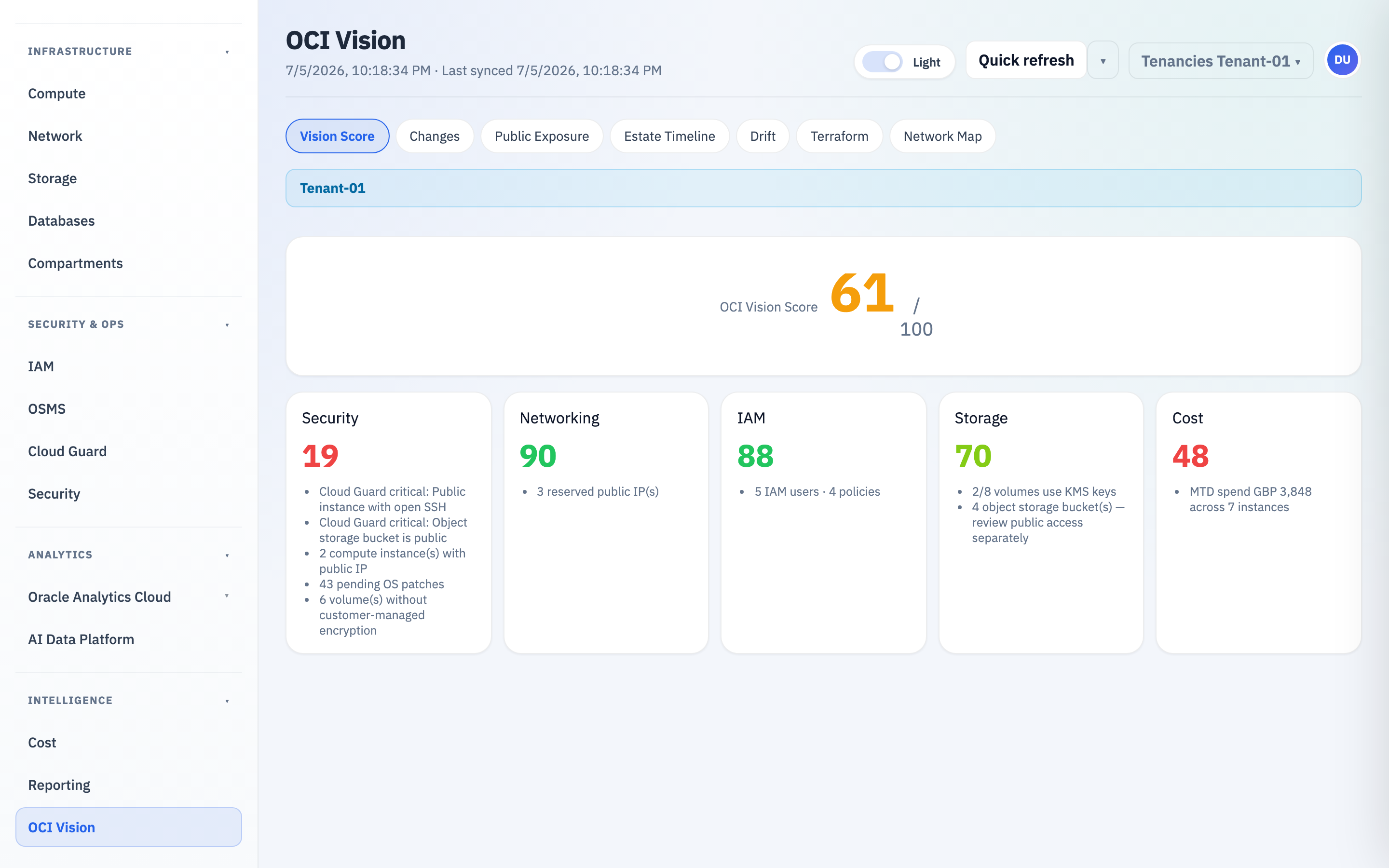Open the Storage sidebar item

click(129, 178)
